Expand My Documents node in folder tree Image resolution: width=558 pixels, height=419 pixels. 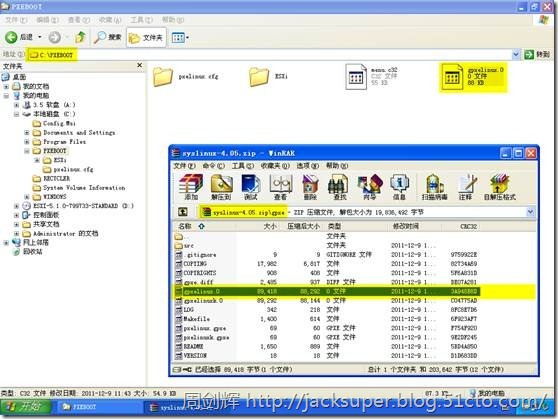(x=6, y=87)
